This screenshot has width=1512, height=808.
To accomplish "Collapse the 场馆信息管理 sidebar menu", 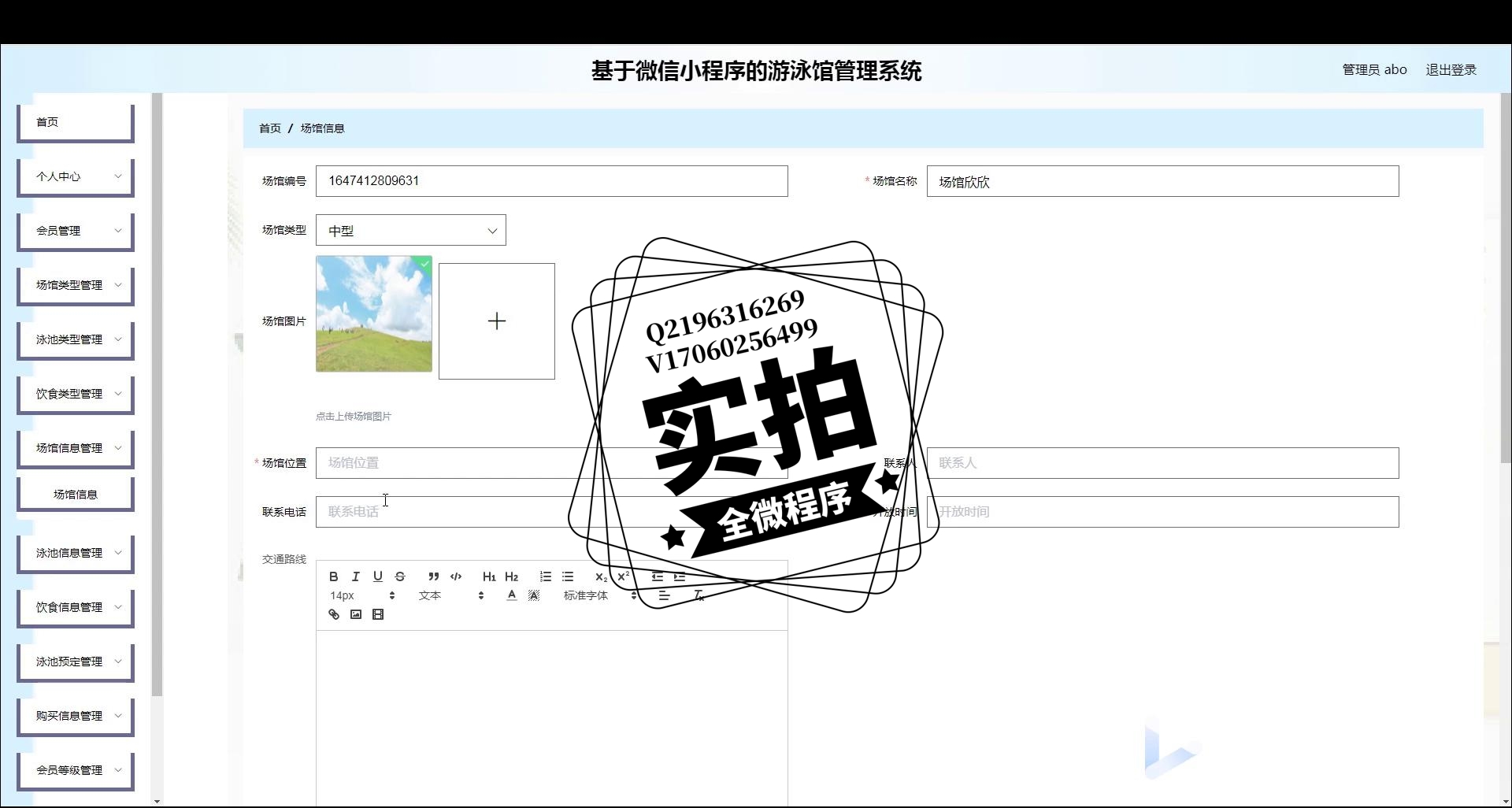I will pyautogui.click(x=76, y=448).
